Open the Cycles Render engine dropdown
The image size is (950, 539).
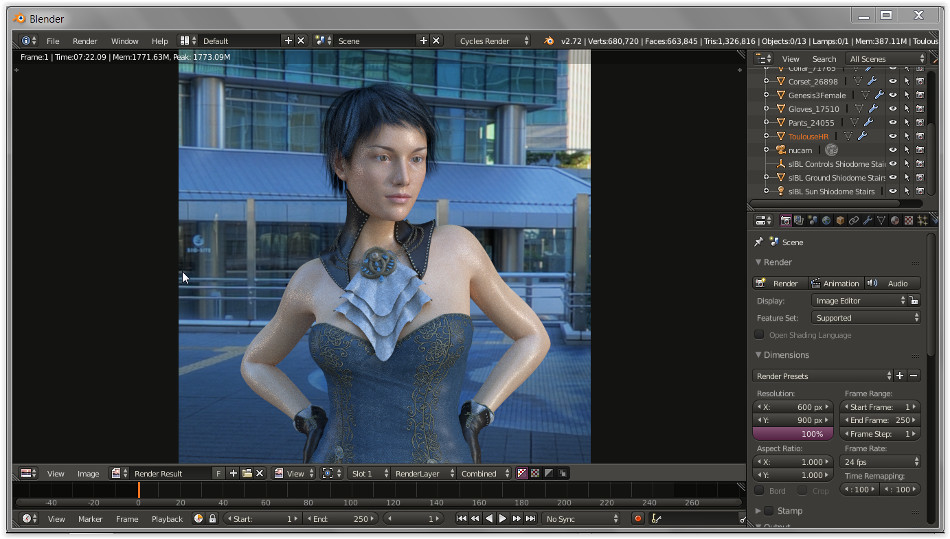494,41
